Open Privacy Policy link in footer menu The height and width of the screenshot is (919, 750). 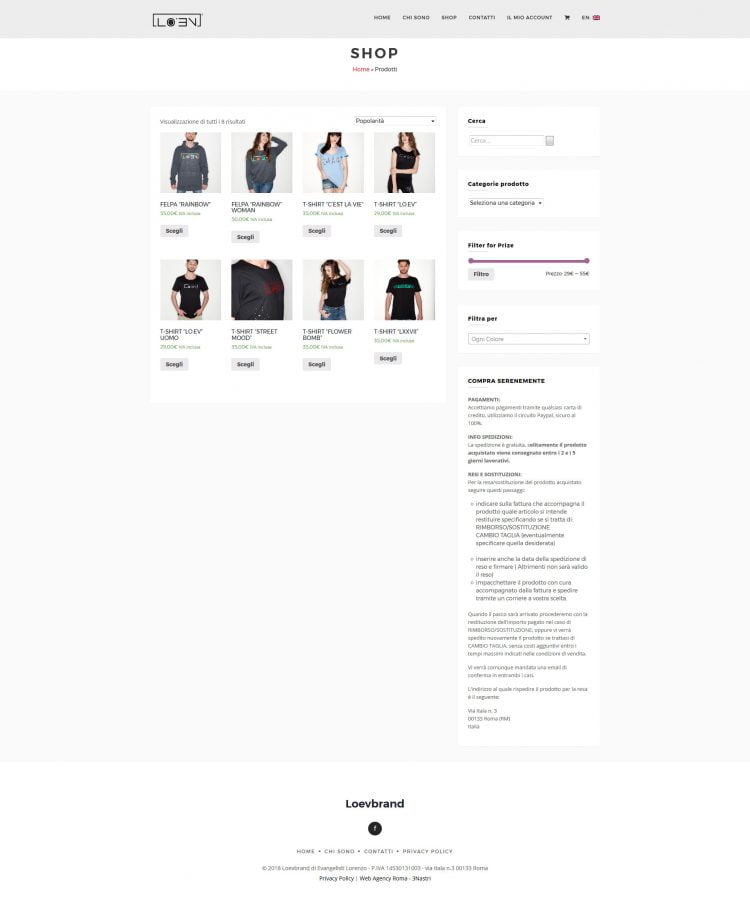427,851
